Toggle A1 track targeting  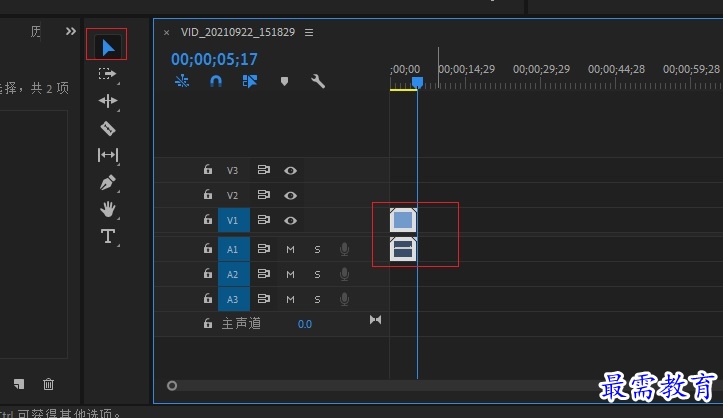click(234, 249)
